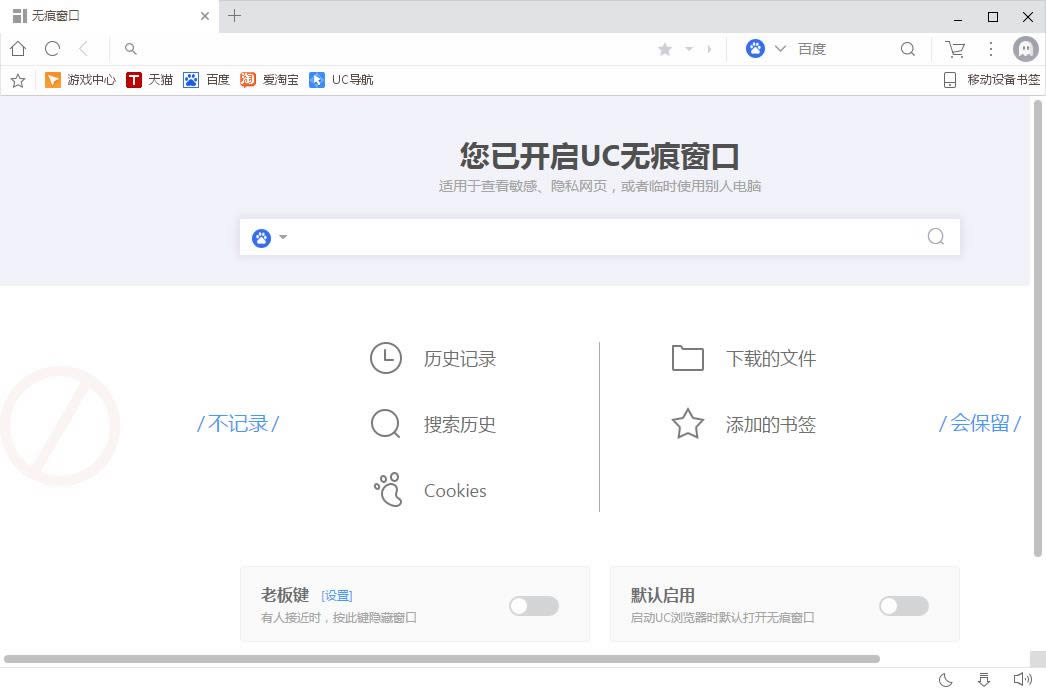Open the three-dot browser menu

[x=991, y=49]
